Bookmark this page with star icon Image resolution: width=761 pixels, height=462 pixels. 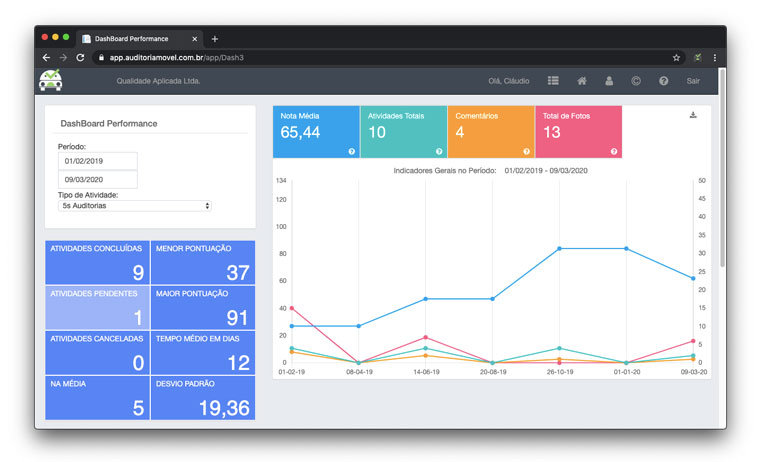coord(676,58)
